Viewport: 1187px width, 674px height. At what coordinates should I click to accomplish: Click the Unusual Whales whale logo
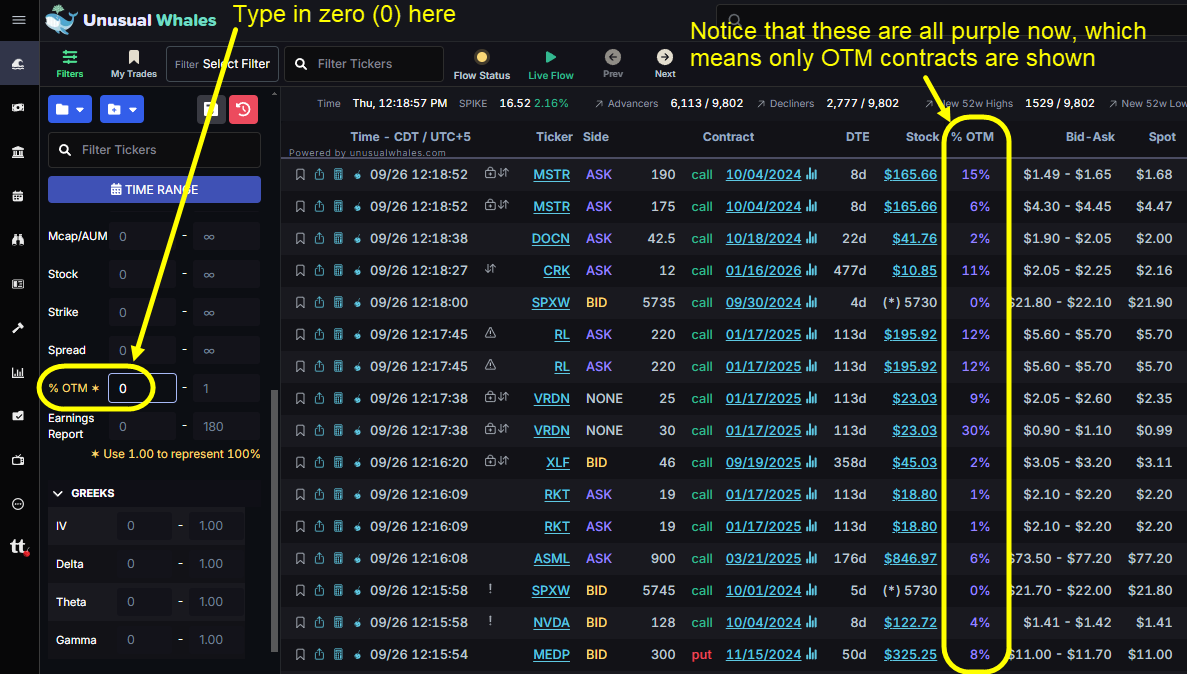(61, 20)
